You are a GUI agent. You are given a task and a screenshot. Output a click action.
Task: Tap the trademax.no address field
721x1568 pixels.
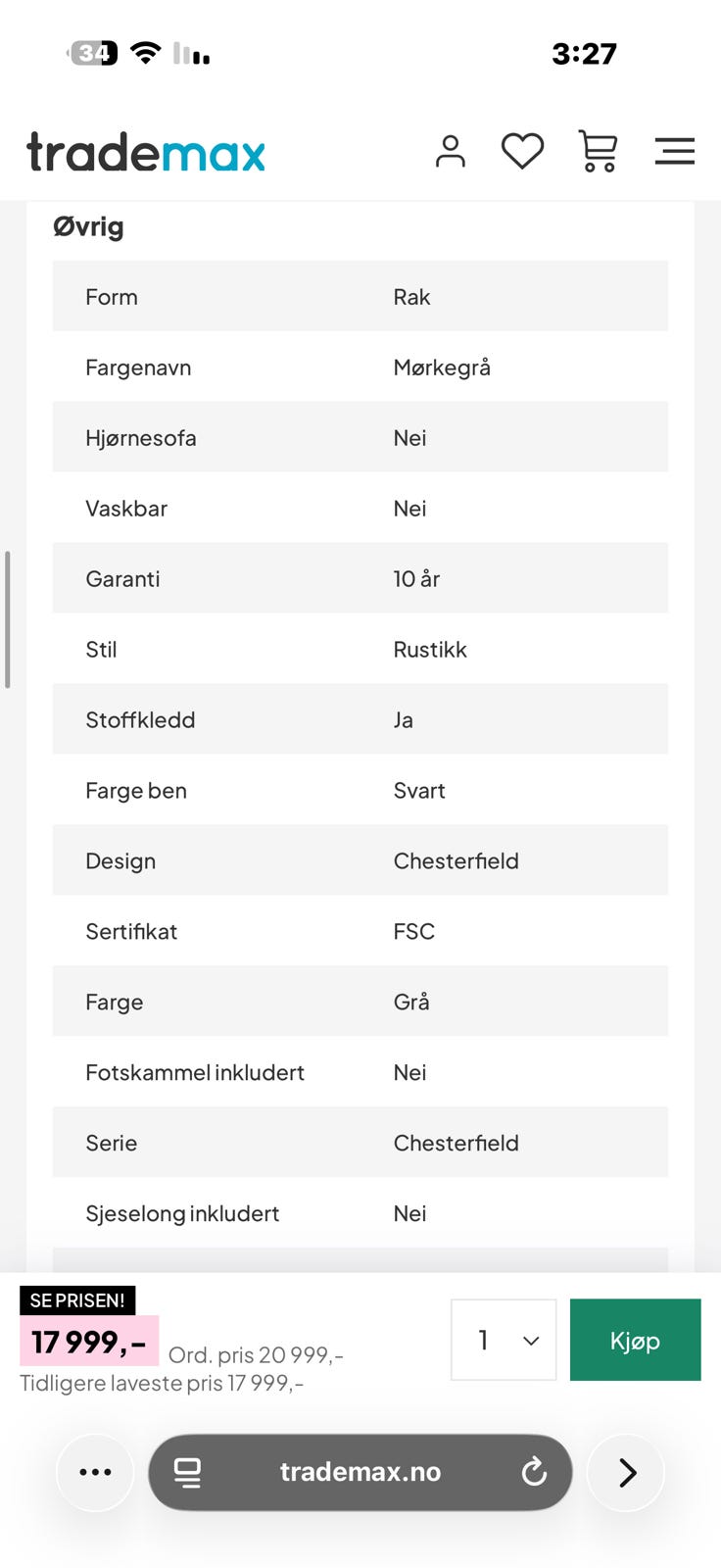(x=360, y=1472)
